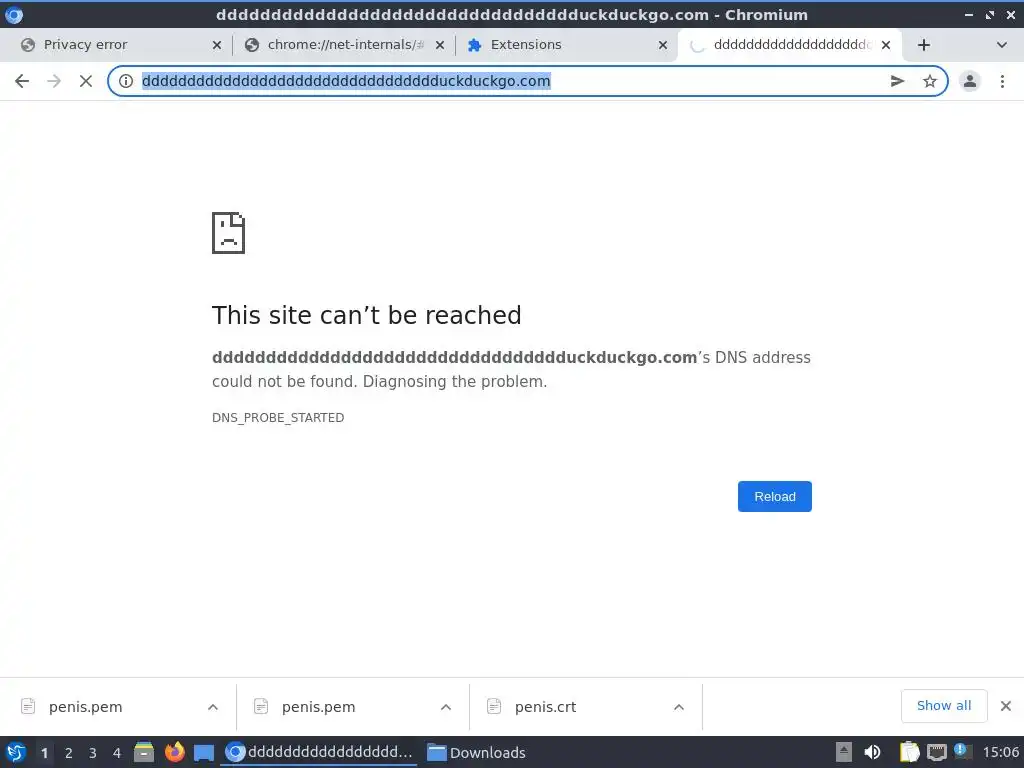Stop loading the page

[86, 81]
